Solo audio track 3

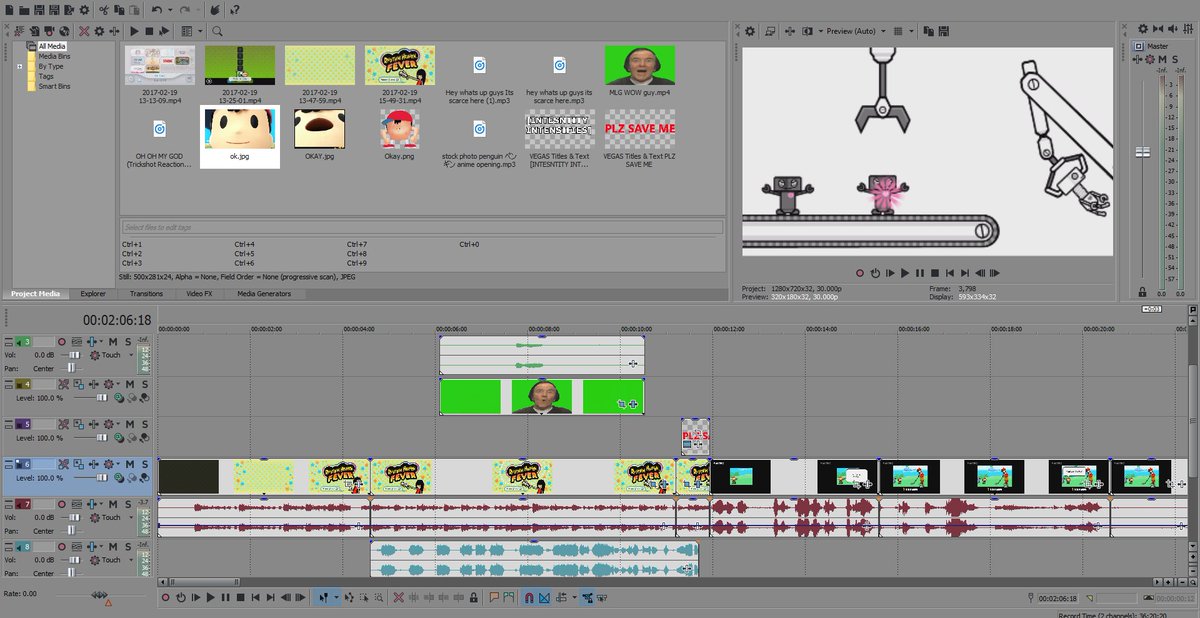click(x=128, y=342)
